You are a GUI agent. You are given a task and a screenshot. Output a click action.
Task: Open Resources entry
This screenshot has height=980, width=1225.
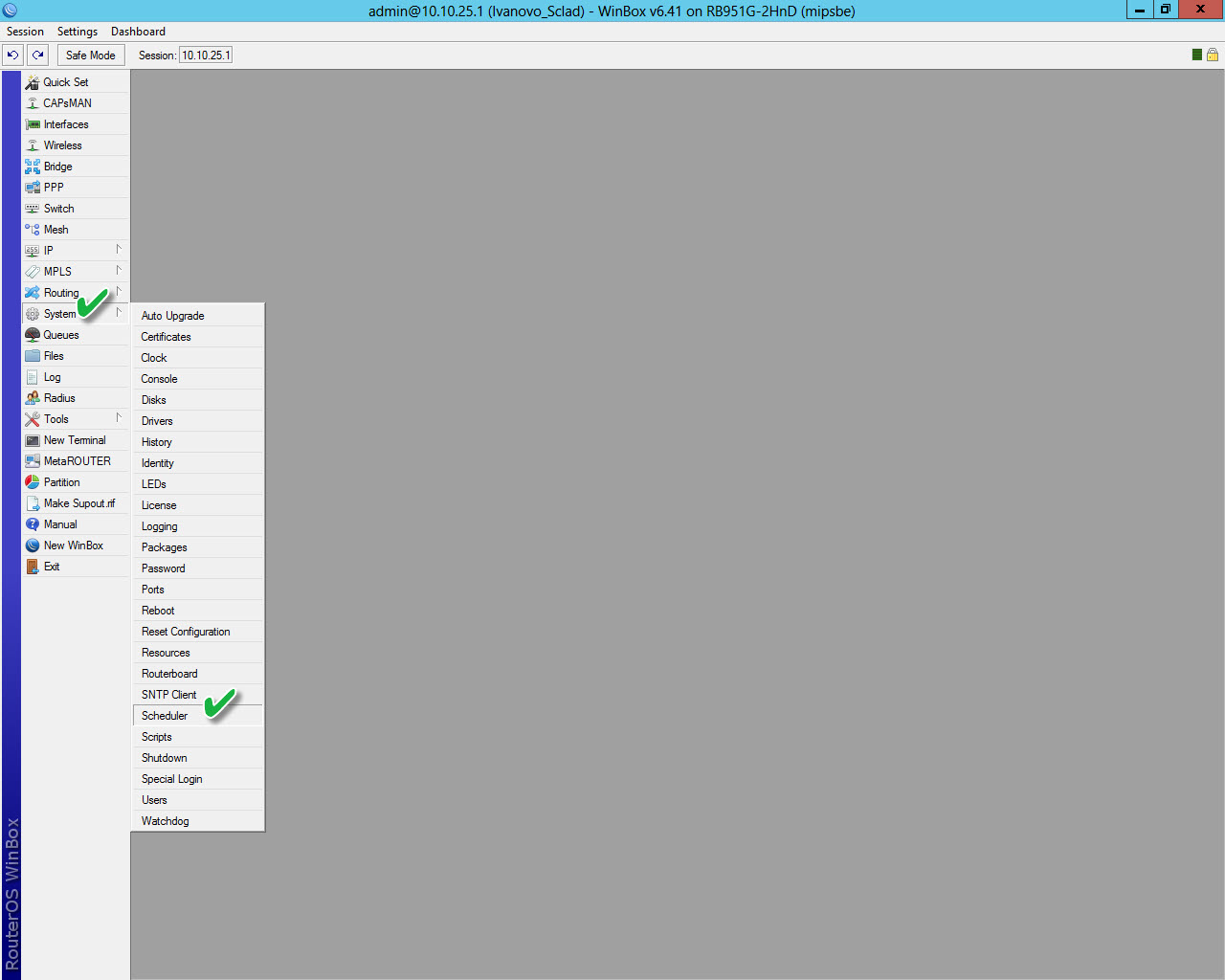[x=198, y=653]
